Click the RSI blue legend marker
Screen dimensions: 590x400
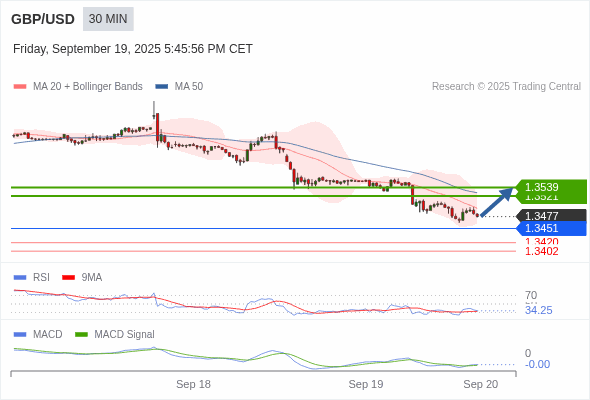pos(20,277)
